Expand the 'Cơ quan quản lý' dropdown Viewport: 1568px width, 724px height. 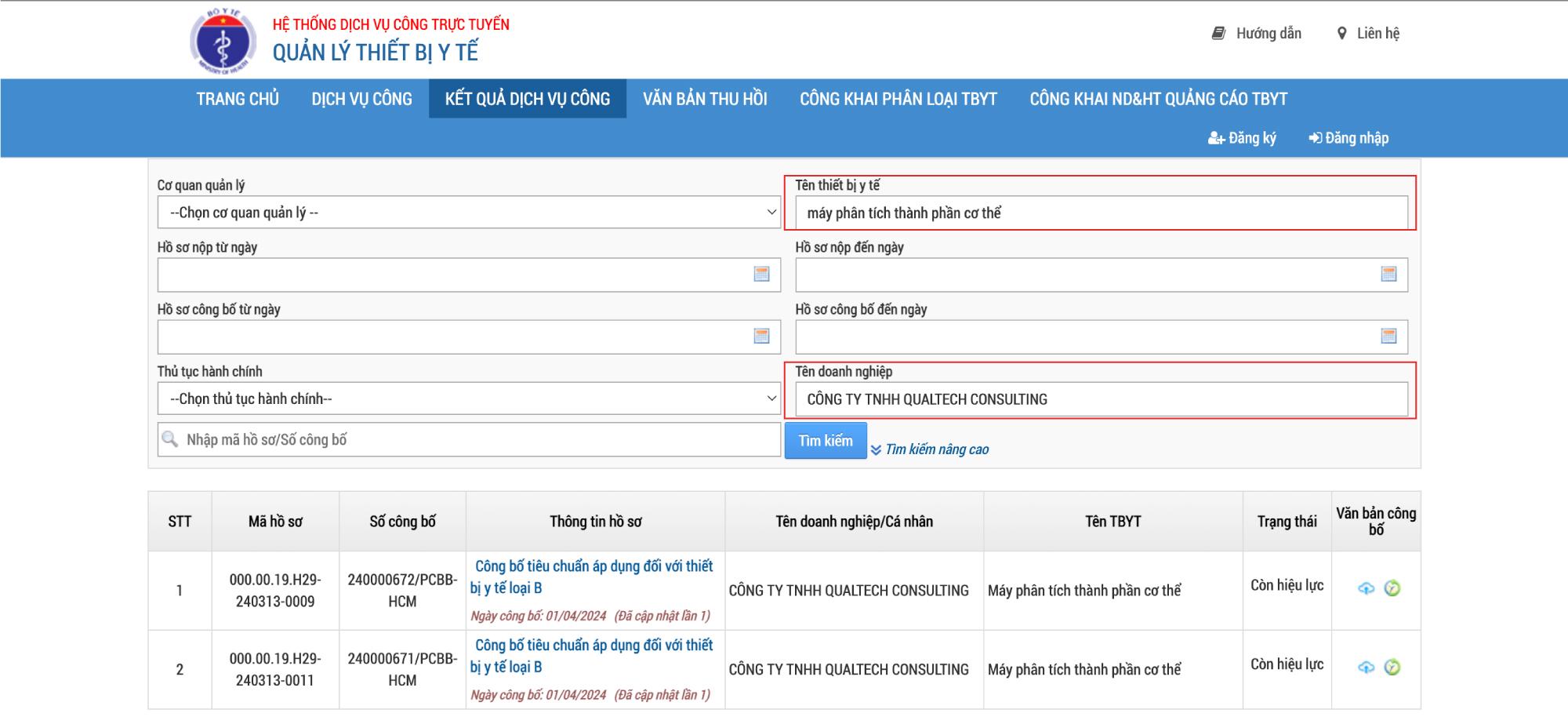pyautogui.click(x=468, y=213)
